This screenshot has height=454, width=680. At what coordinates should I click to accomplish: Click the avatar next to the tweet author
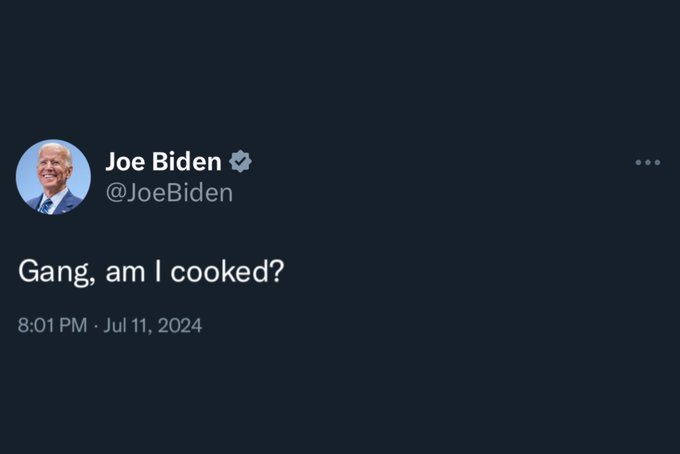click(x=53, y=177)
